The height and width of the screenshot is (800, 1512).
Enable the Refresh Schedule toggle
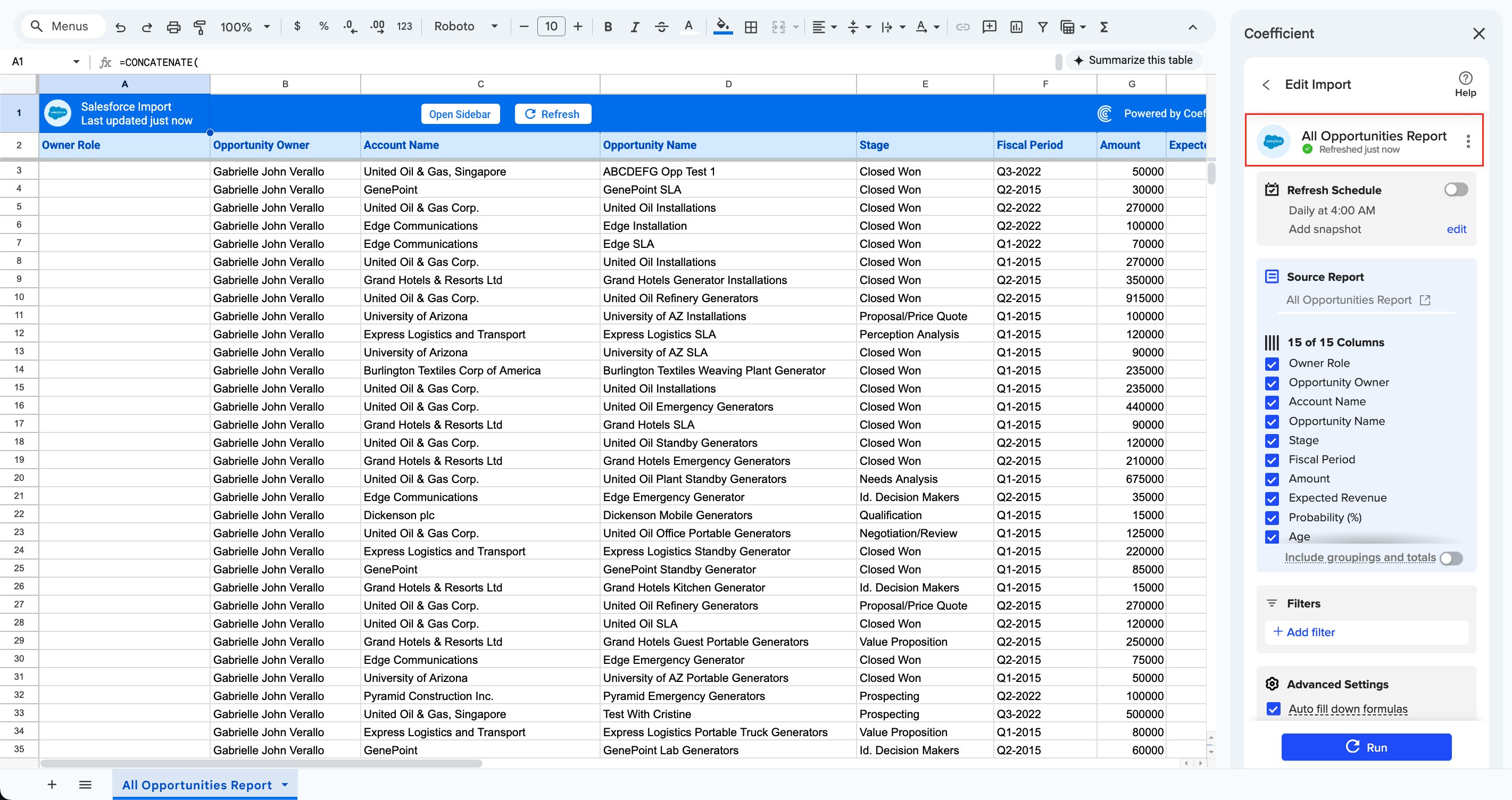pos(1456,189)
